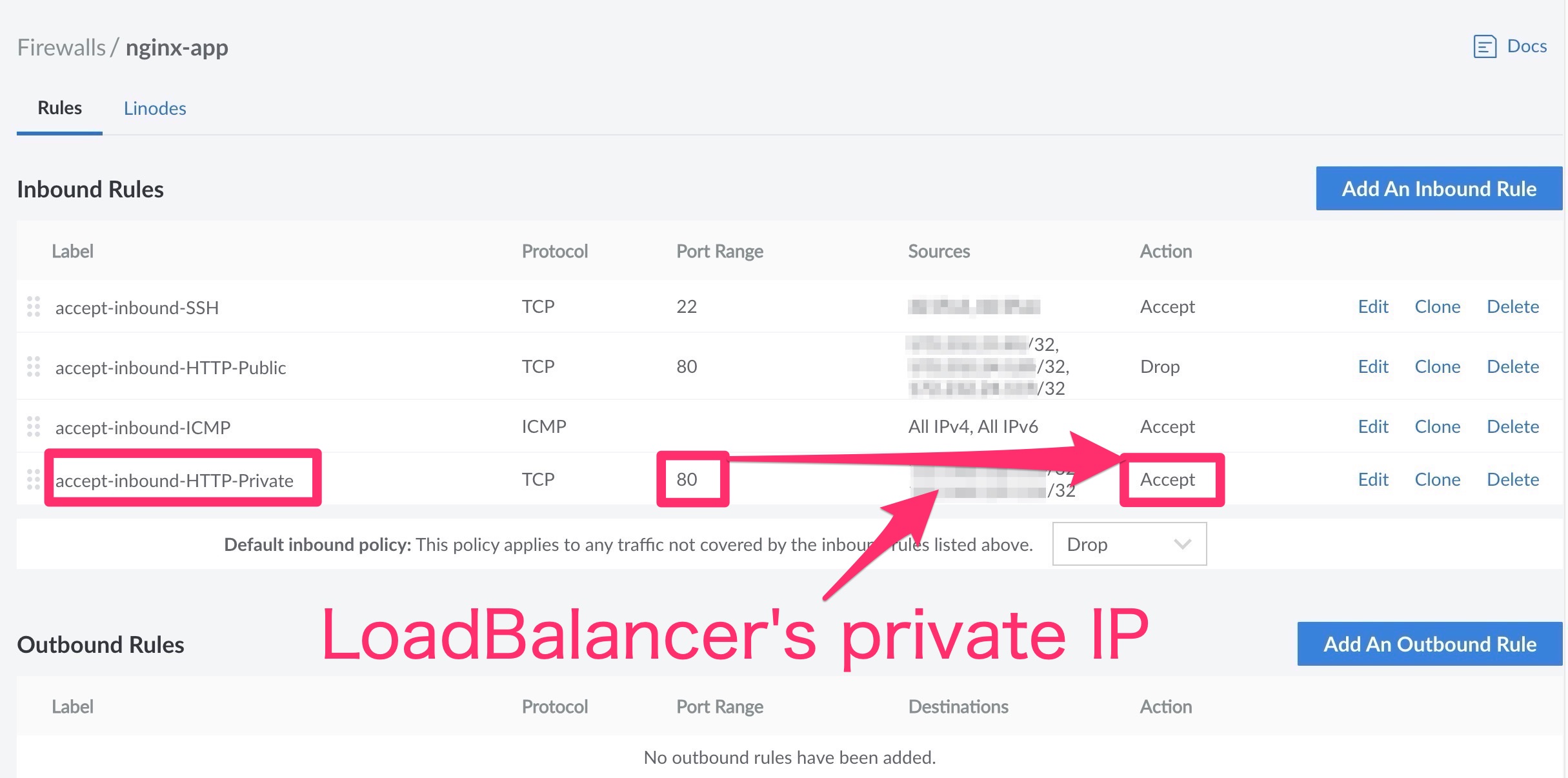Viewport: 1568px width, 778px height.
Task: Delete the accept-inbound-HTTP-Public rule
Action: pos(1513,366)
